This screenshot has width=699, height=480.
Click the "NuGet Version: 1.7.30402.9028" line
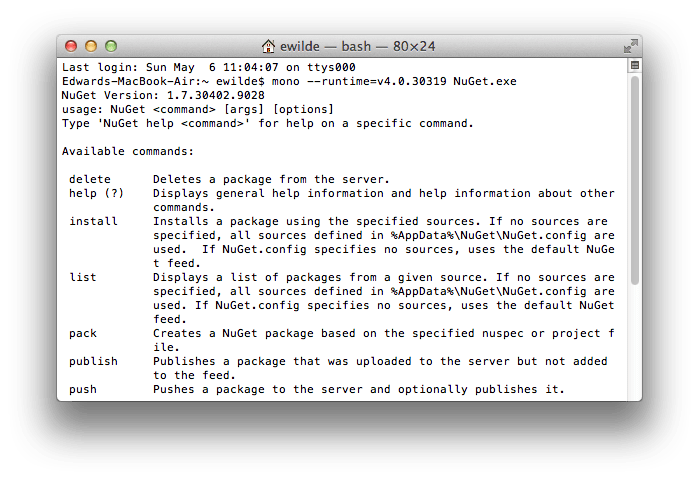tap(163, 95)
